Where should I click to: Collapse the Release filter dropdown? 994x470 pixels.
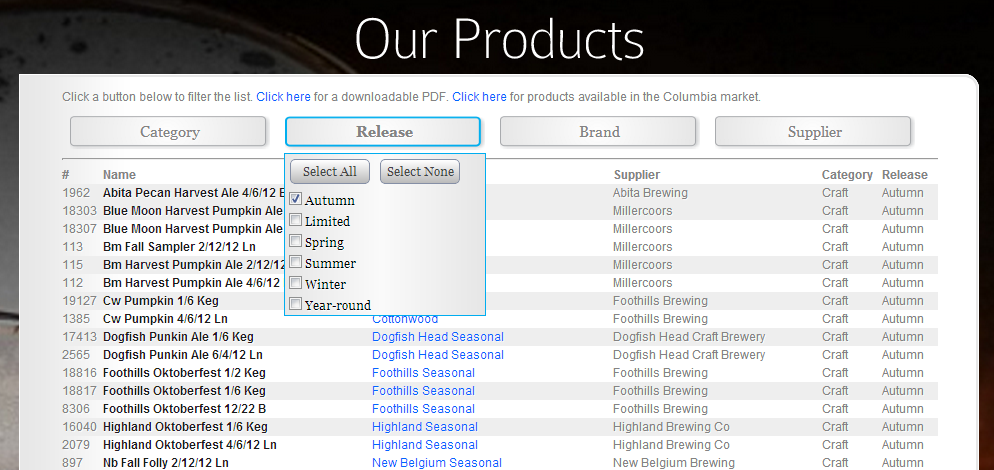(x=383, y=131)
